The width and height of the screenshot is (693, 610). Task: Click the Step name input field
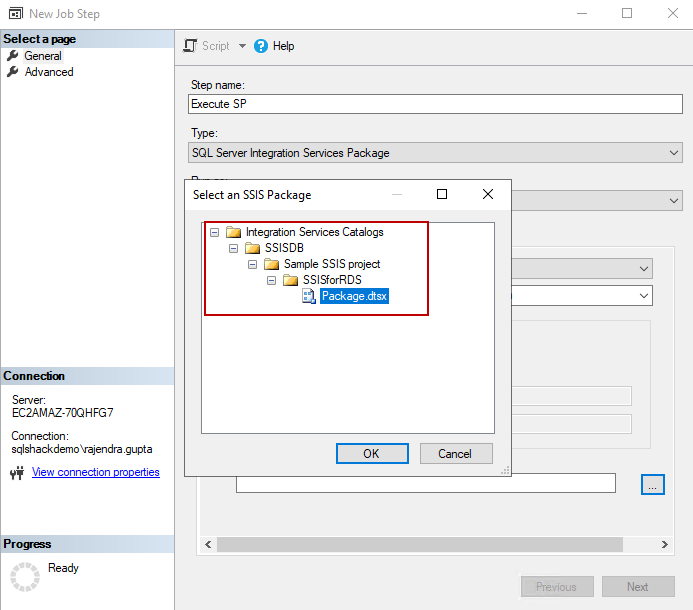[x=435, y=104]
